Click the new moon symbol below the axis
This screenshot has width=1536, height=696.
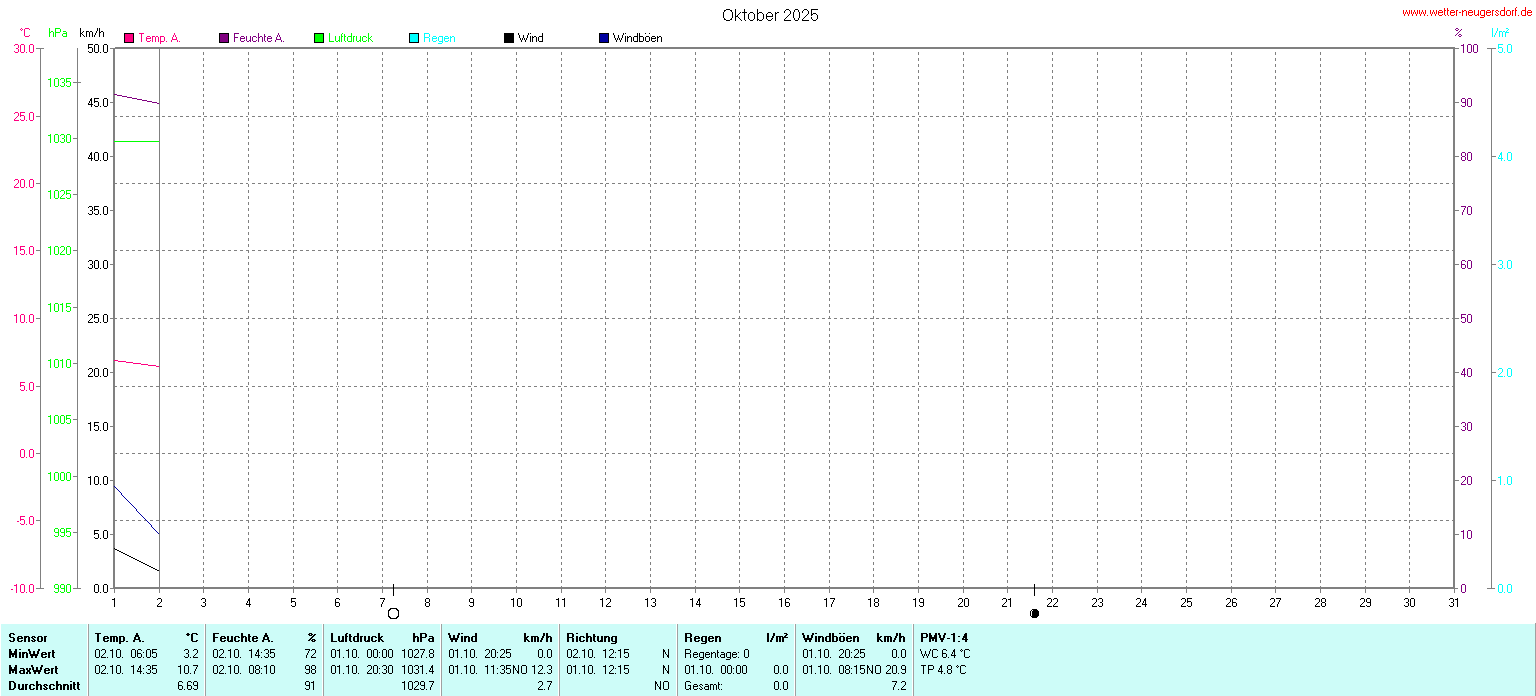tap(1034, 613)
